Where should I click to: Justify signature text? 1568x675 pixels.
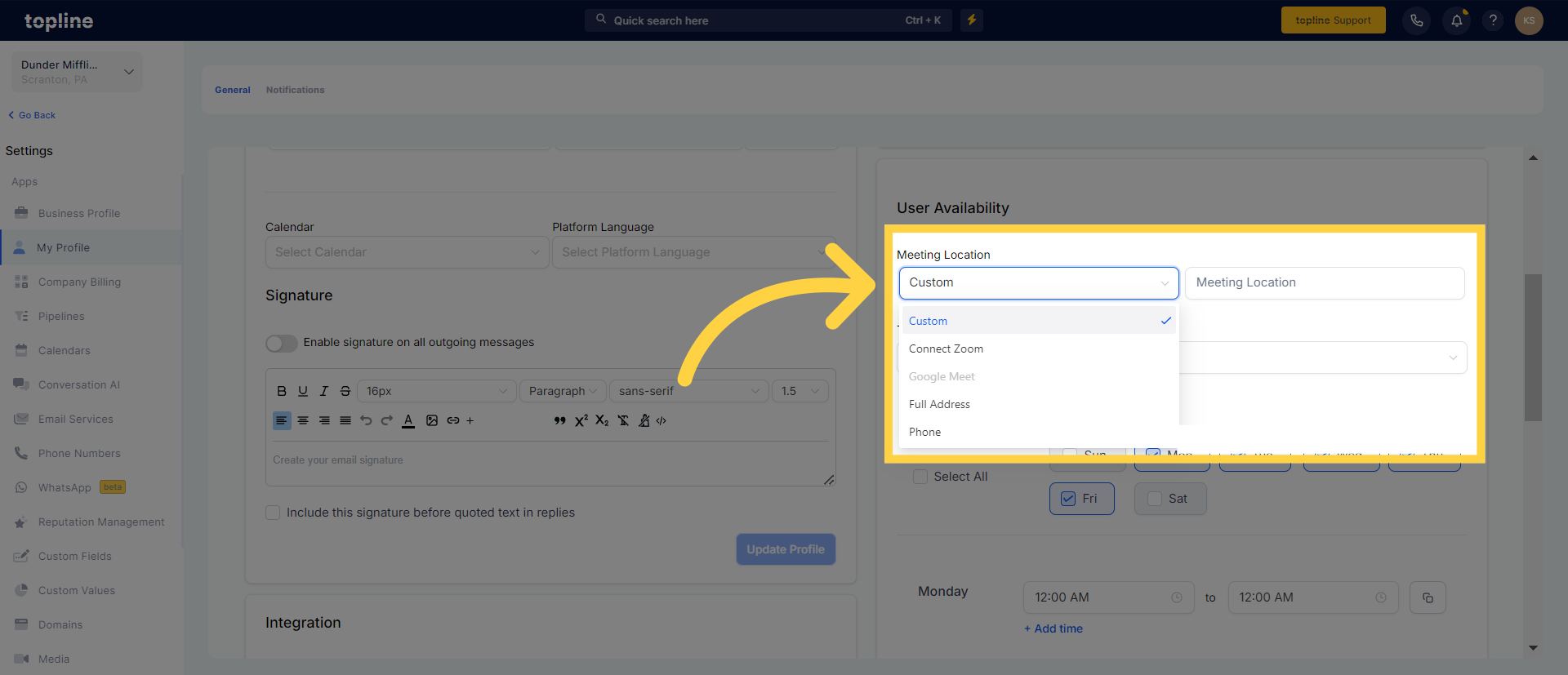pos(345,420)
